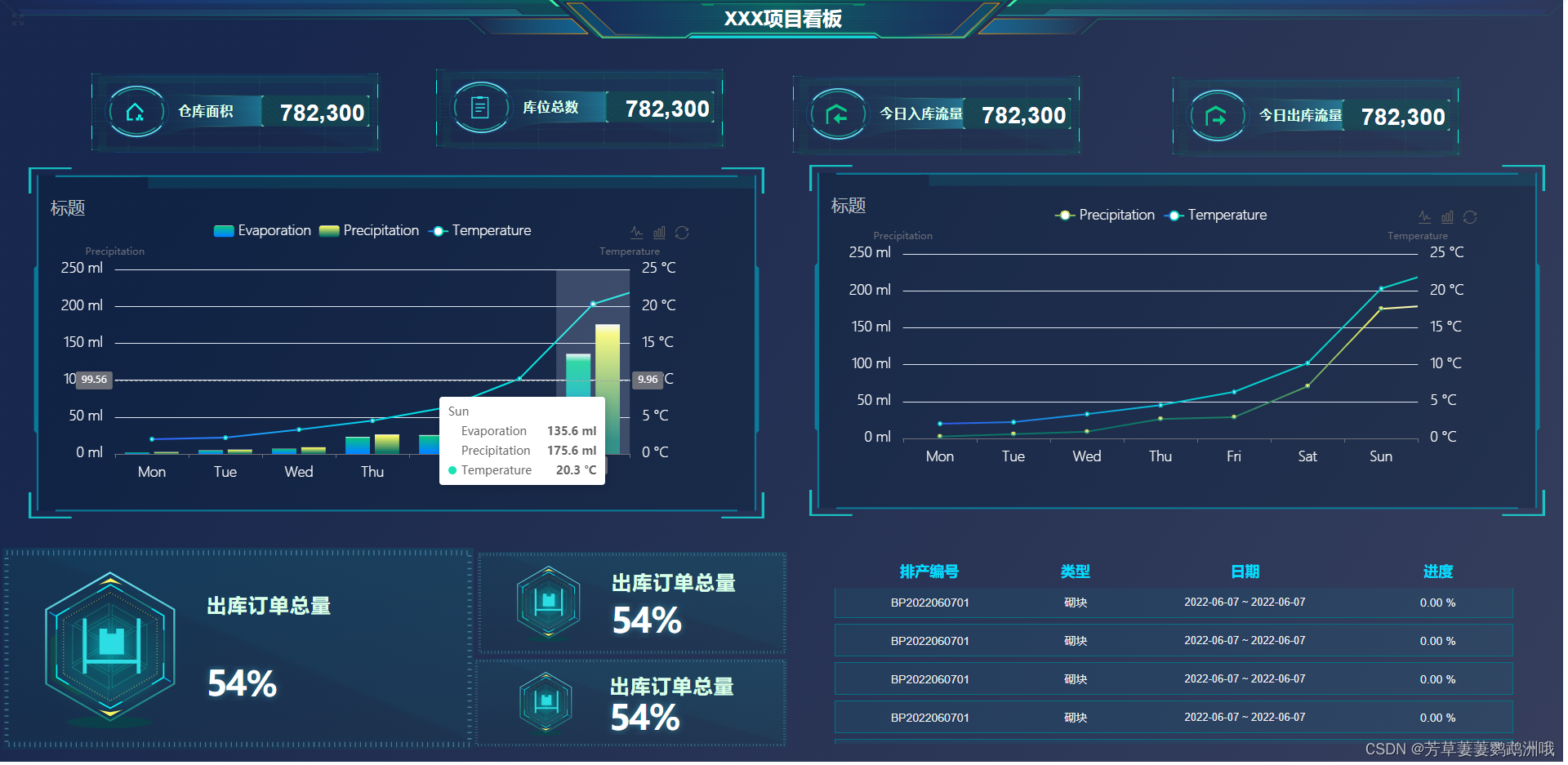Click the 250 ml label on right chart
The image size is (1568, 765).
pyautogui.click(x=870, y=253)
